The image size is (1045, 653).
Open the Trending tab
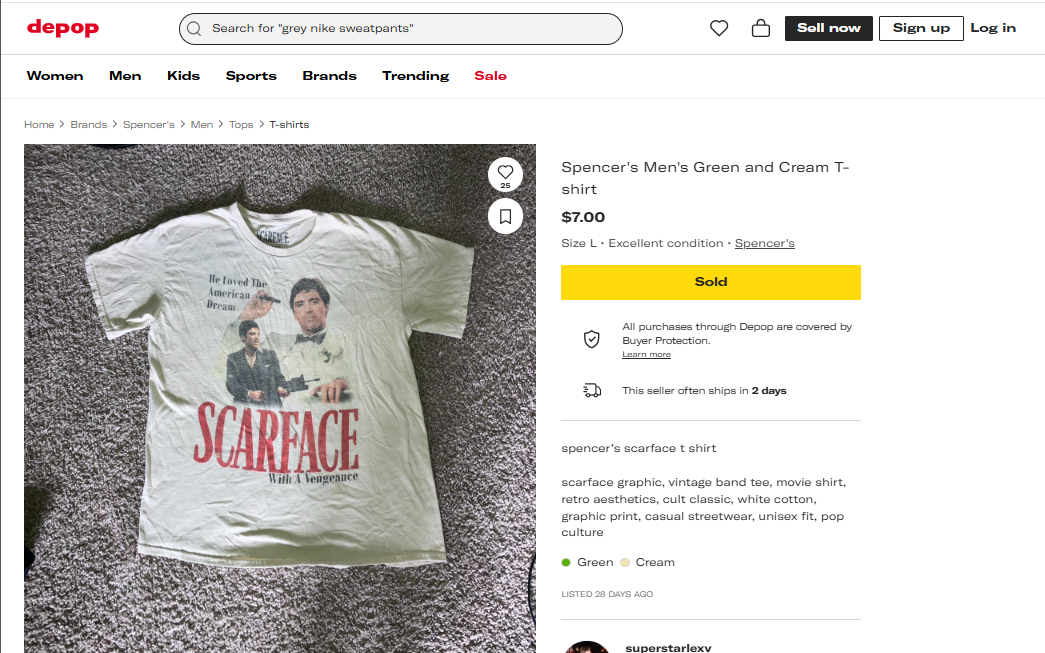pyautogui.click(x=415, y=76)
